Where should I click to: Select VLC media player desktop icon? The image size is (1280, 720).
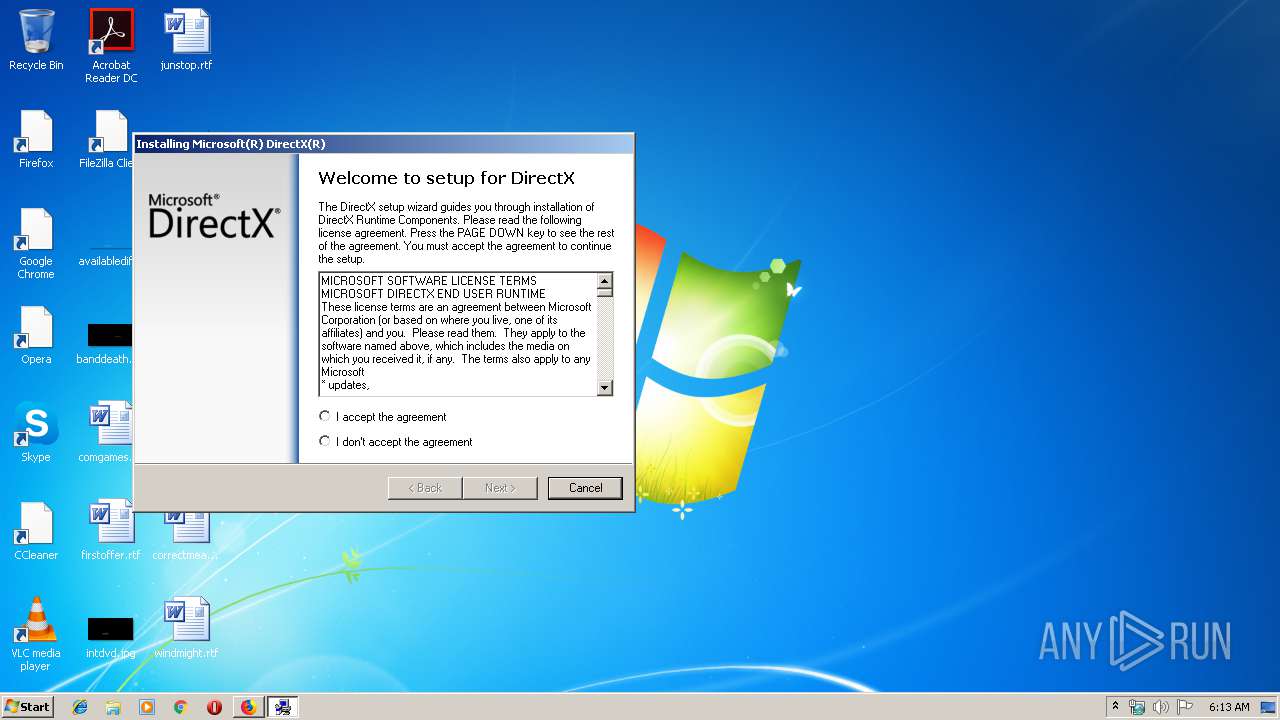tap(36, 634)
